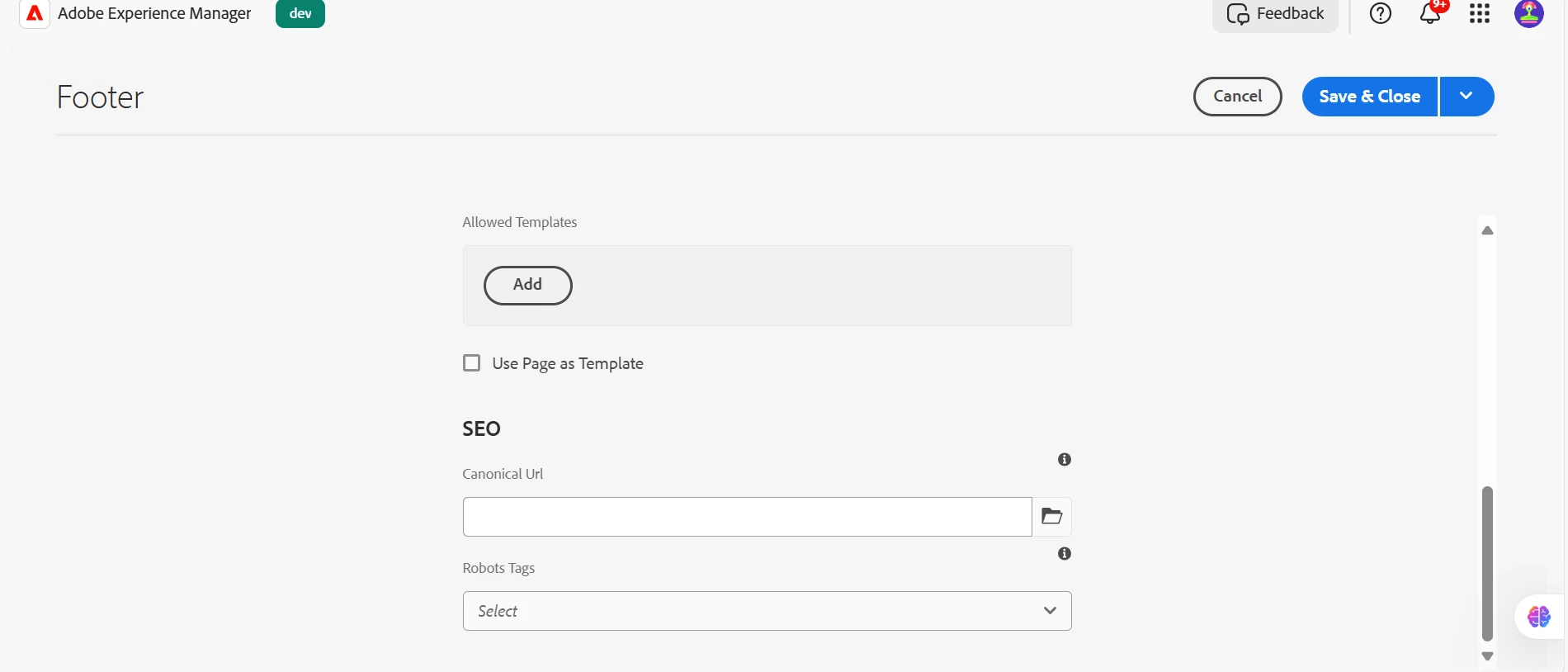Click the Canonical Url folder browse icon
Screen dimensions: 1568x672
click(x=1051, y=517)
